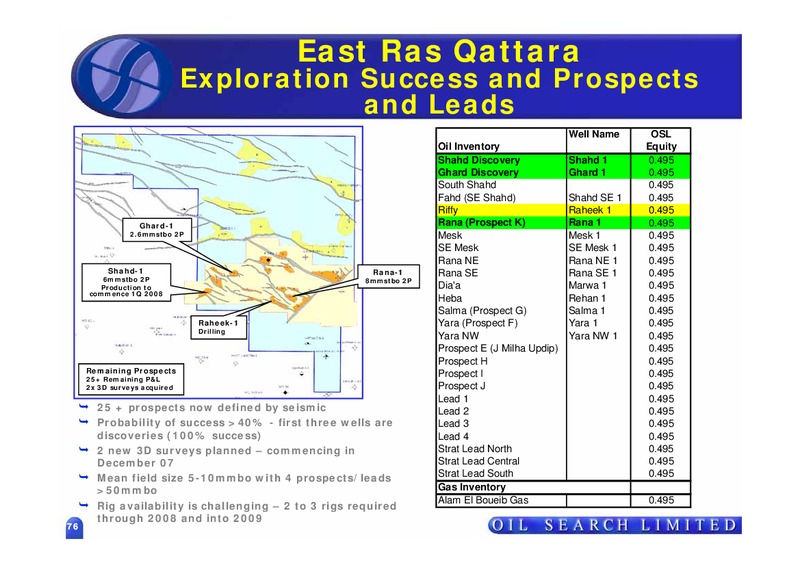This screenshot has height=565, width=800.
Task: Click the Rana-1 8mmstbo 2P callout
Action: click(x=388, y=277)
